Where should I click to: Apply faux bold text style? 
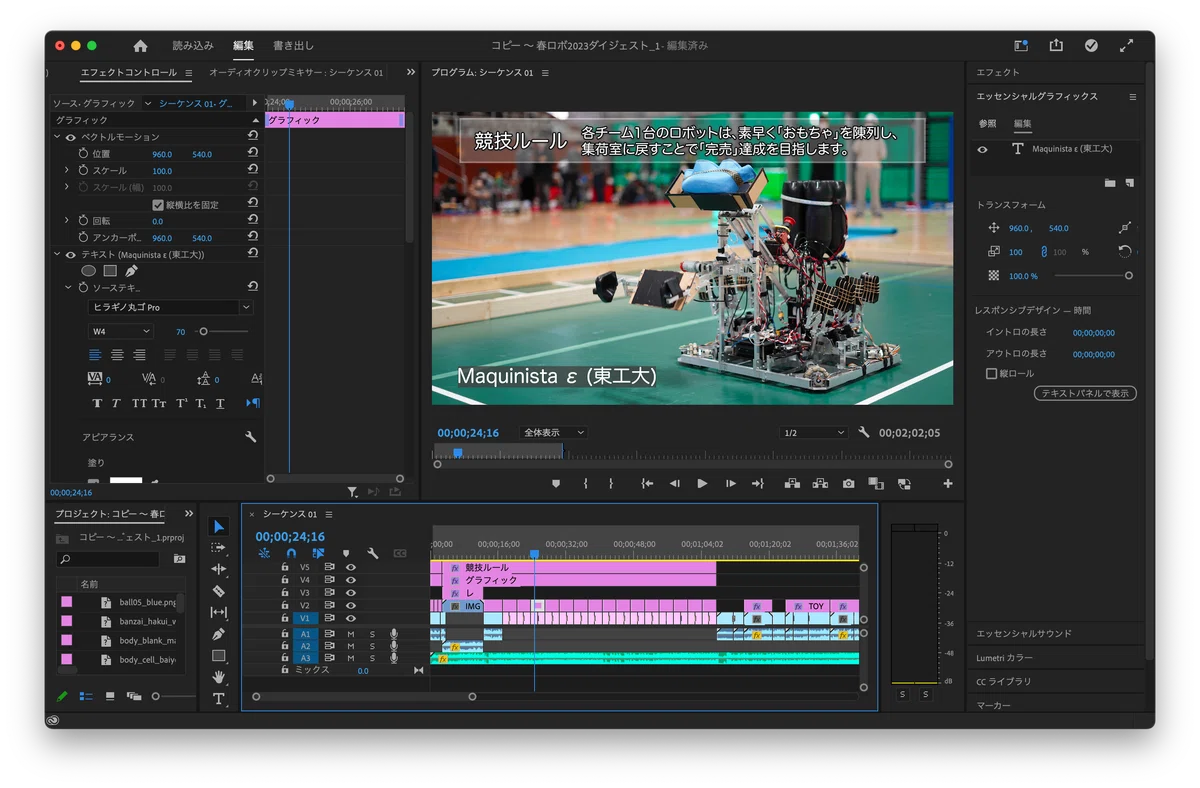[97, 403]
